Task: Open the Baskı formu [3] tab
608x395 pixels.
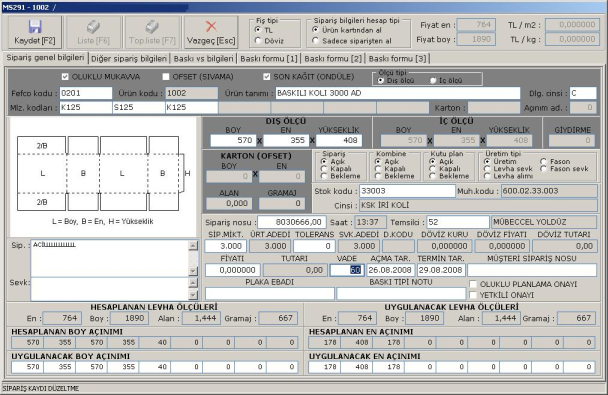Action: 397,59
